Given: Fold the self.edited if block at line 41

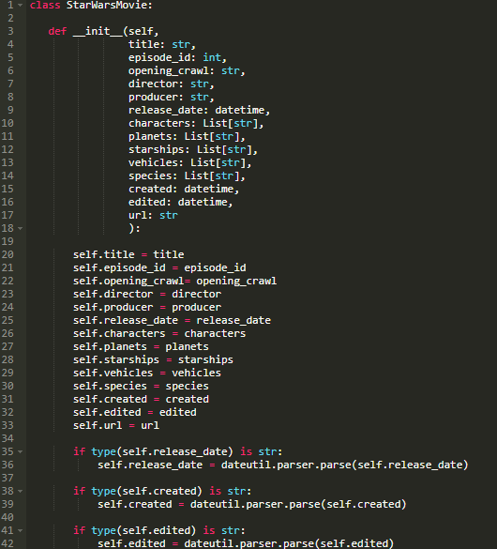Looking at the screenshot, I should [x=20, y=530].
